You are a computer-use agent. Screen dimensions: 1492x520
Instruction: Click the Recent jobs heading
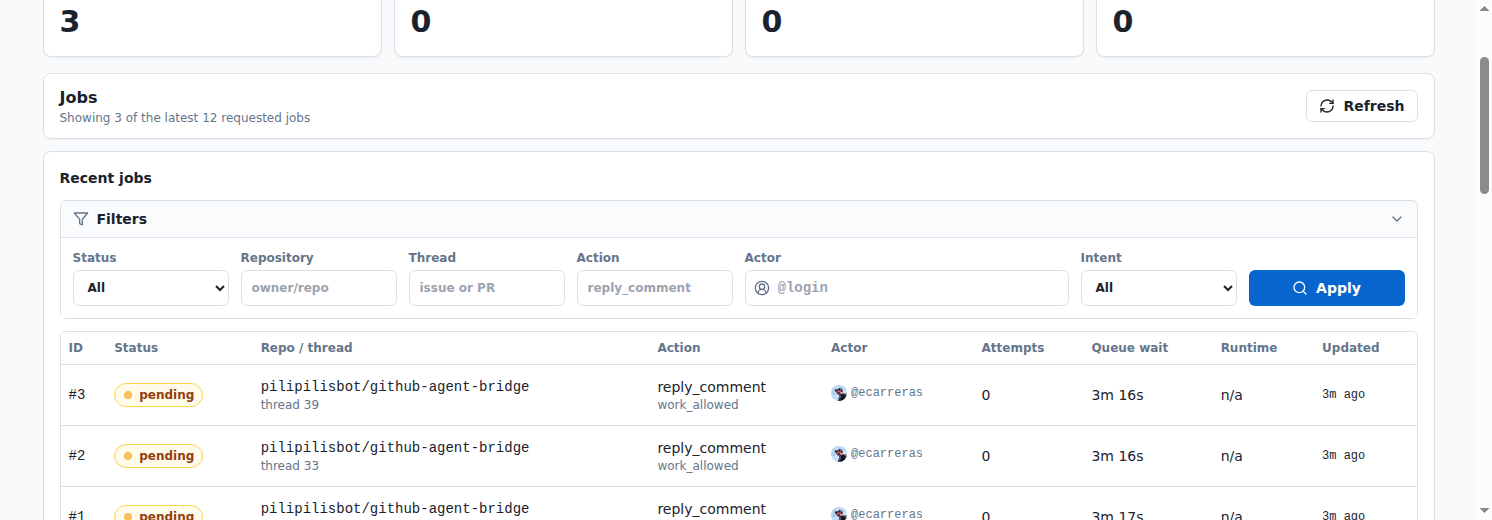(106, 178)
